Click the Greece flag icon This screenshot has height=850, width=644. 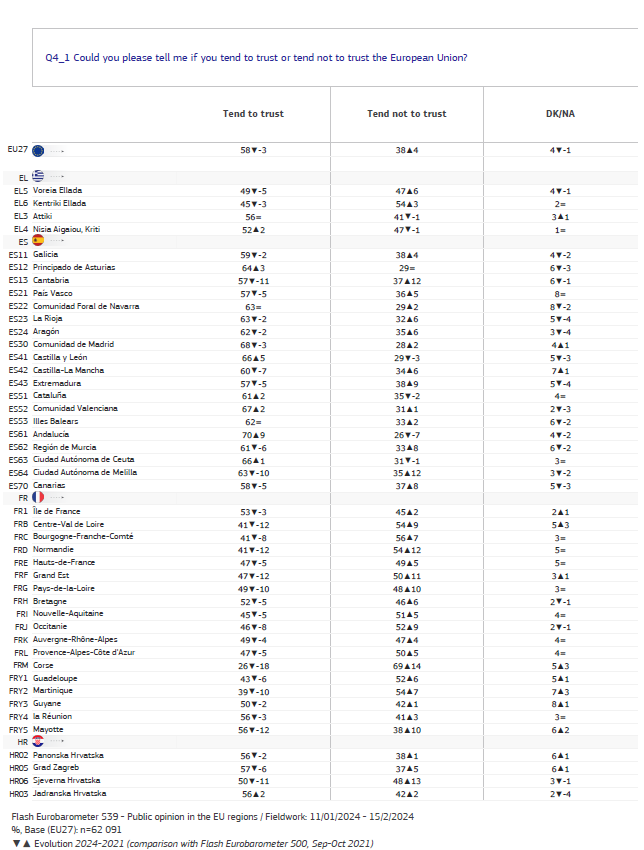pyautogui.click(x=38, y=176)
